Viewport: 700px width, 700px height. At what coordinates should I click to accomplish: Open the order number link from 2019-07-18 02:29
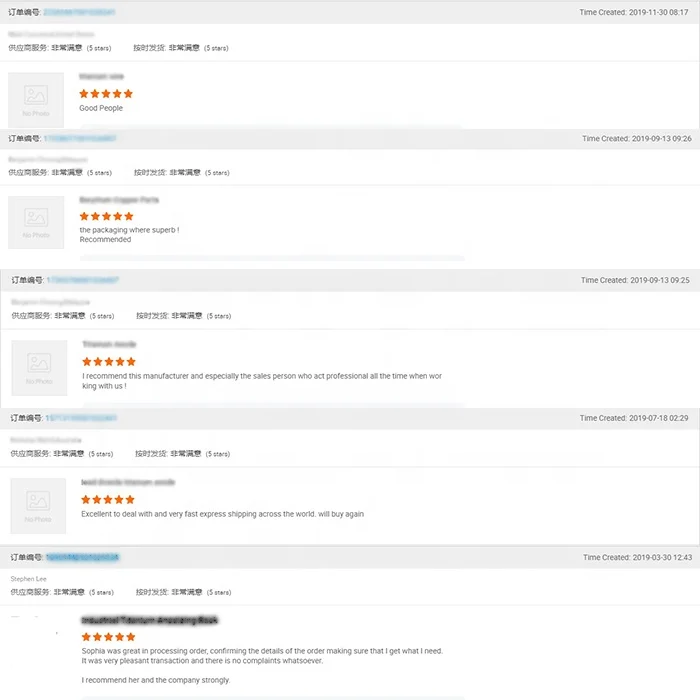82,418
